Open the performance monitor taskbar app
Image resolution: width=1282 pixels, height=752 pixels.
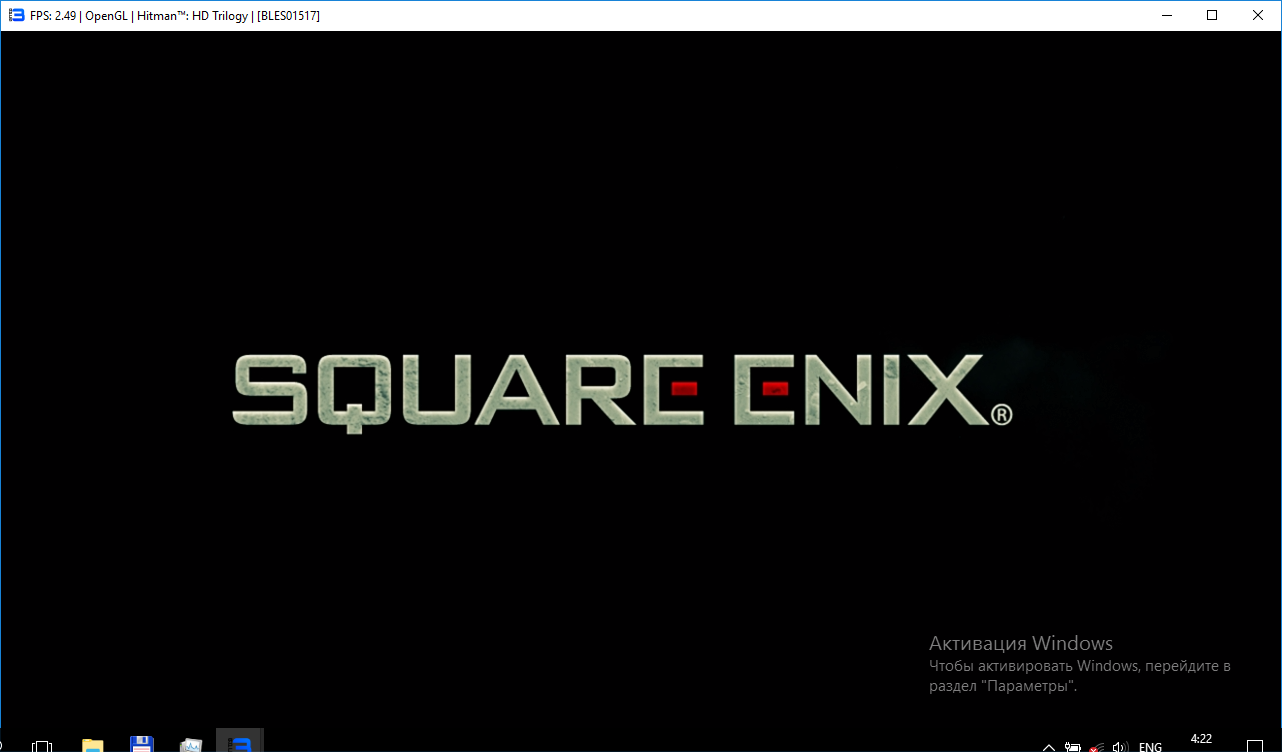pos(190,744)
